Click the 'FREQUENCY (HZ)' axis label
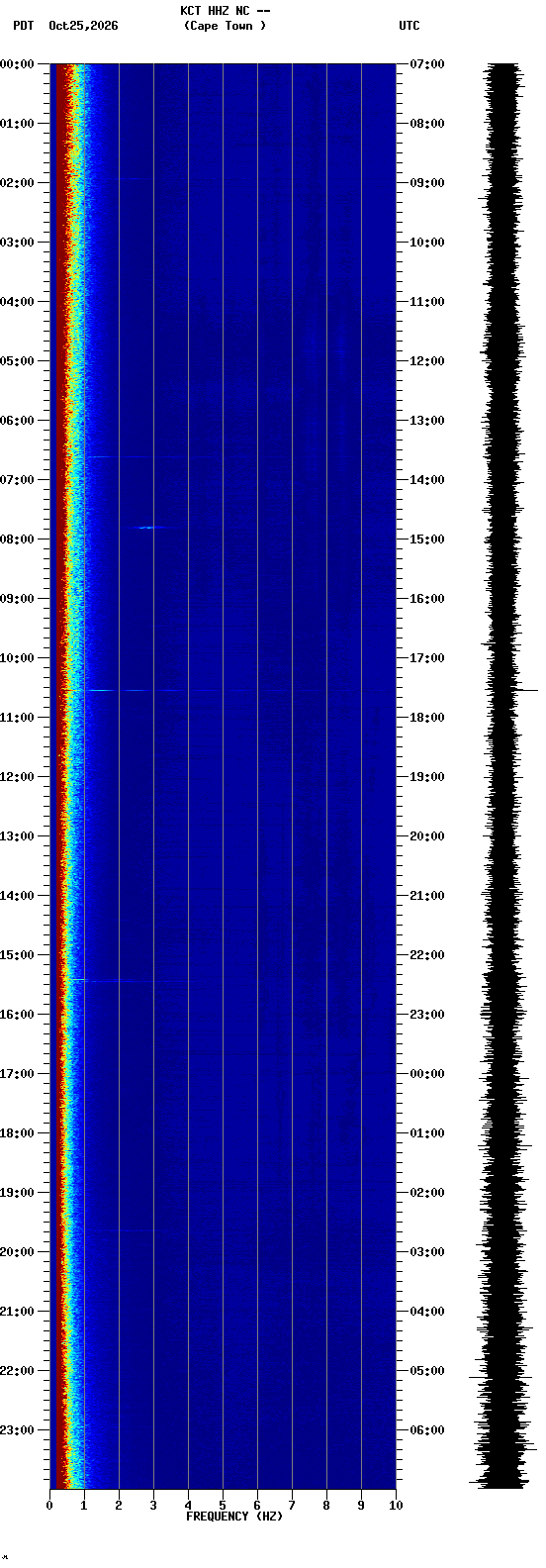 pos(234,1517)
